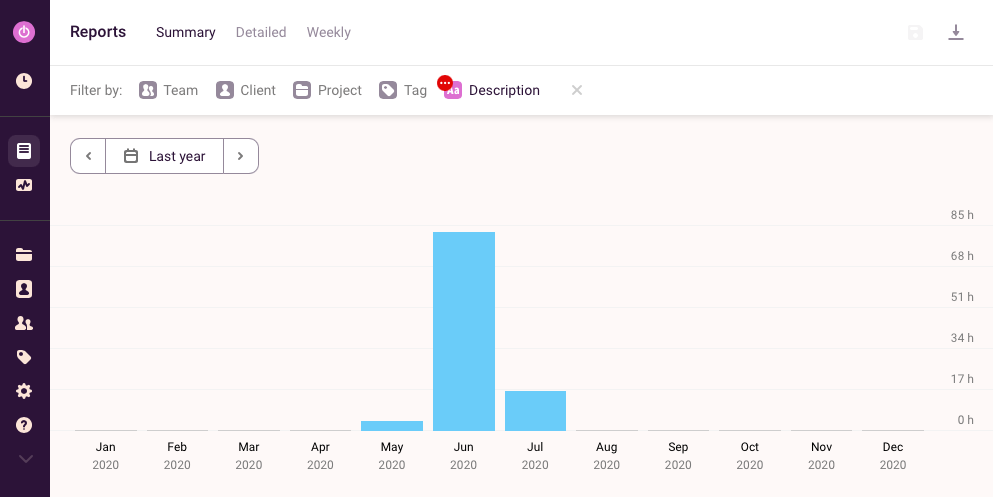Open the Last year date range picker

[165, 156]
